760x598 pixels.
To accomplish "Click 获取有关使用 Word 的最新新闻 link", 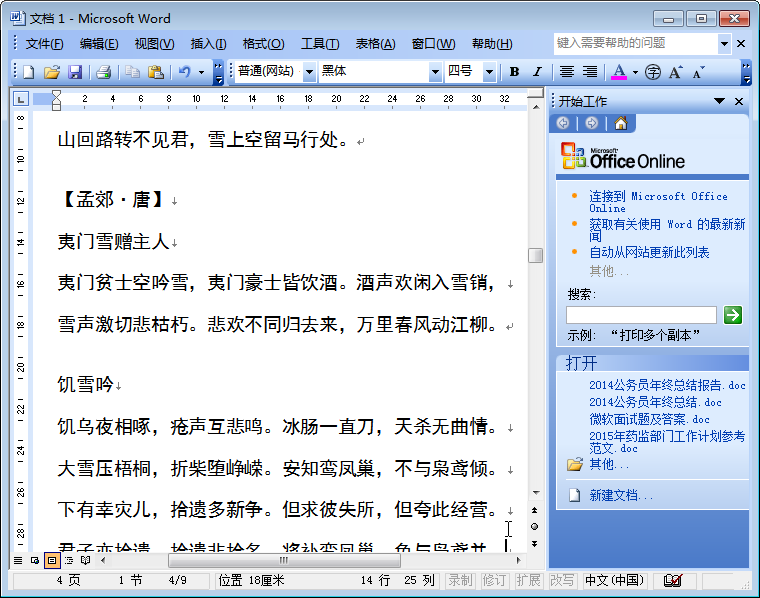I will 667,230.
